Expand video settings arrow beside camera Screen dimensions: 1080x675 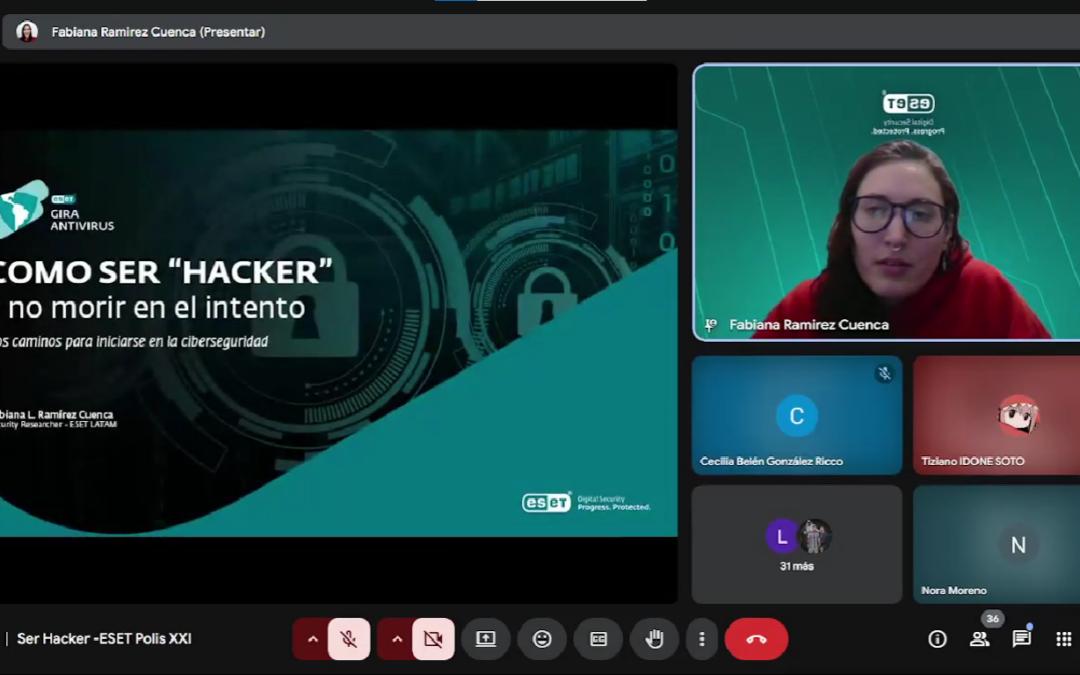click(x=397, y=639)
